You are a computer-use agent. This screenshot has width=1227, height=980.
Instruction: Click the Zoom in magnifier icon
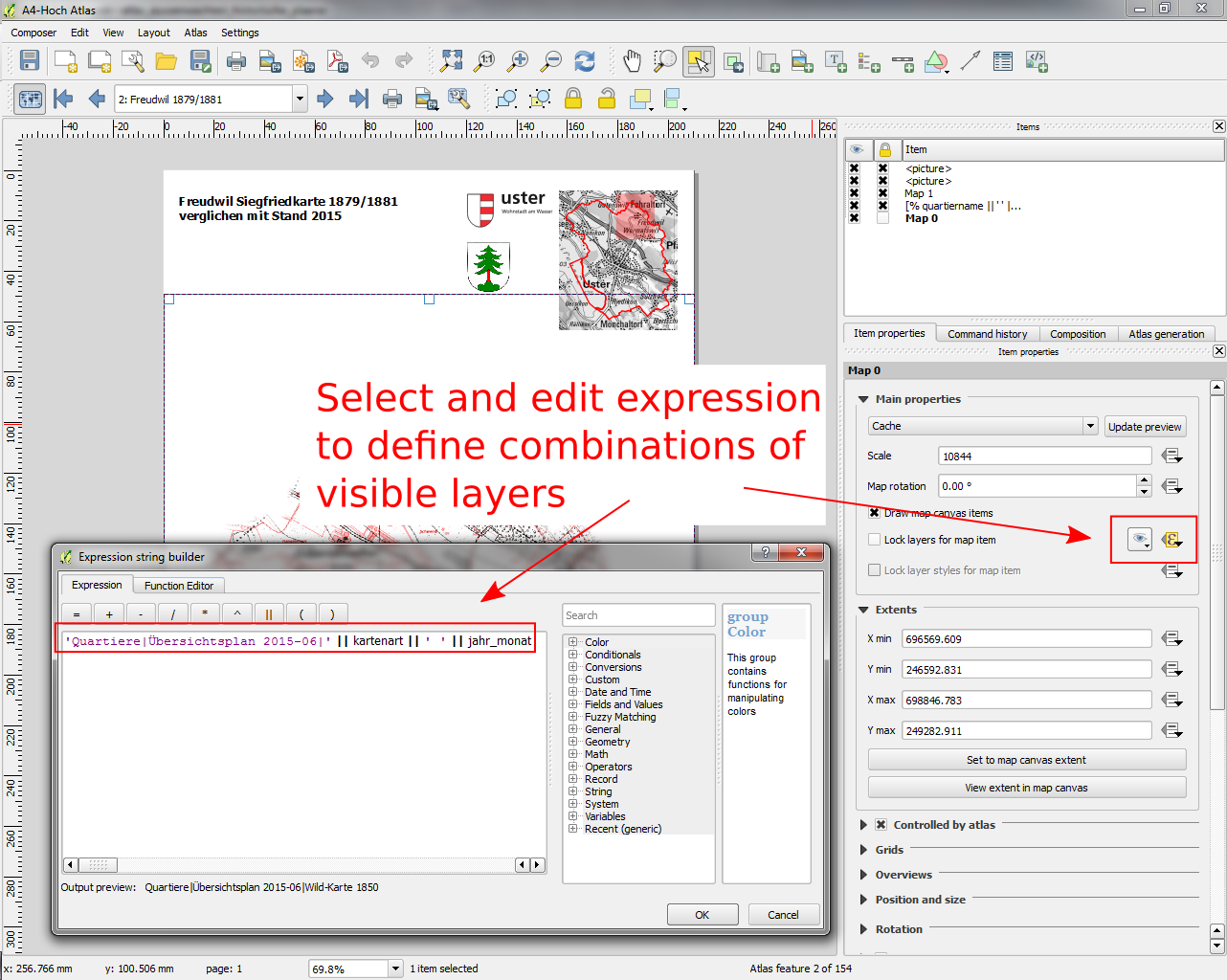click(x=518, y=61)
